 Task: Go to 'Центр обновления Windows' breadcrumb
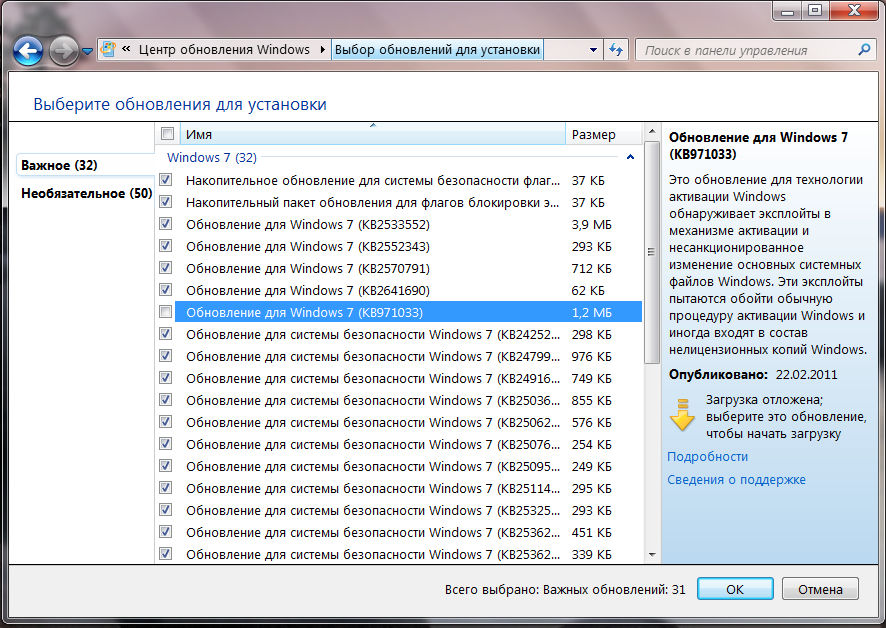coord(224,50)
